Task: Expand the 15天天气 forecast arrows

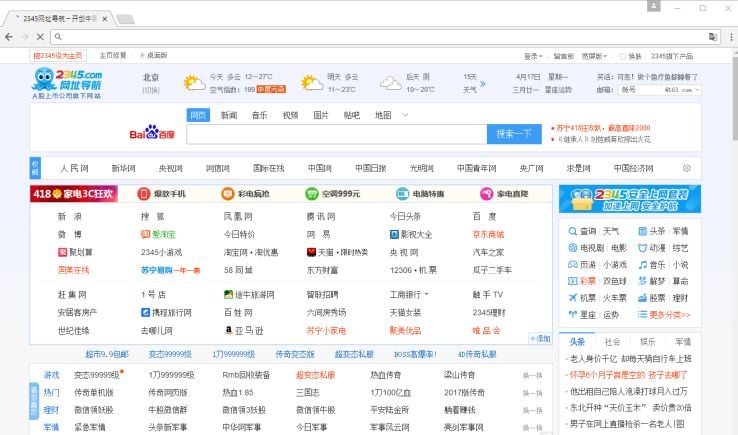Action: [x=482, y=83]
